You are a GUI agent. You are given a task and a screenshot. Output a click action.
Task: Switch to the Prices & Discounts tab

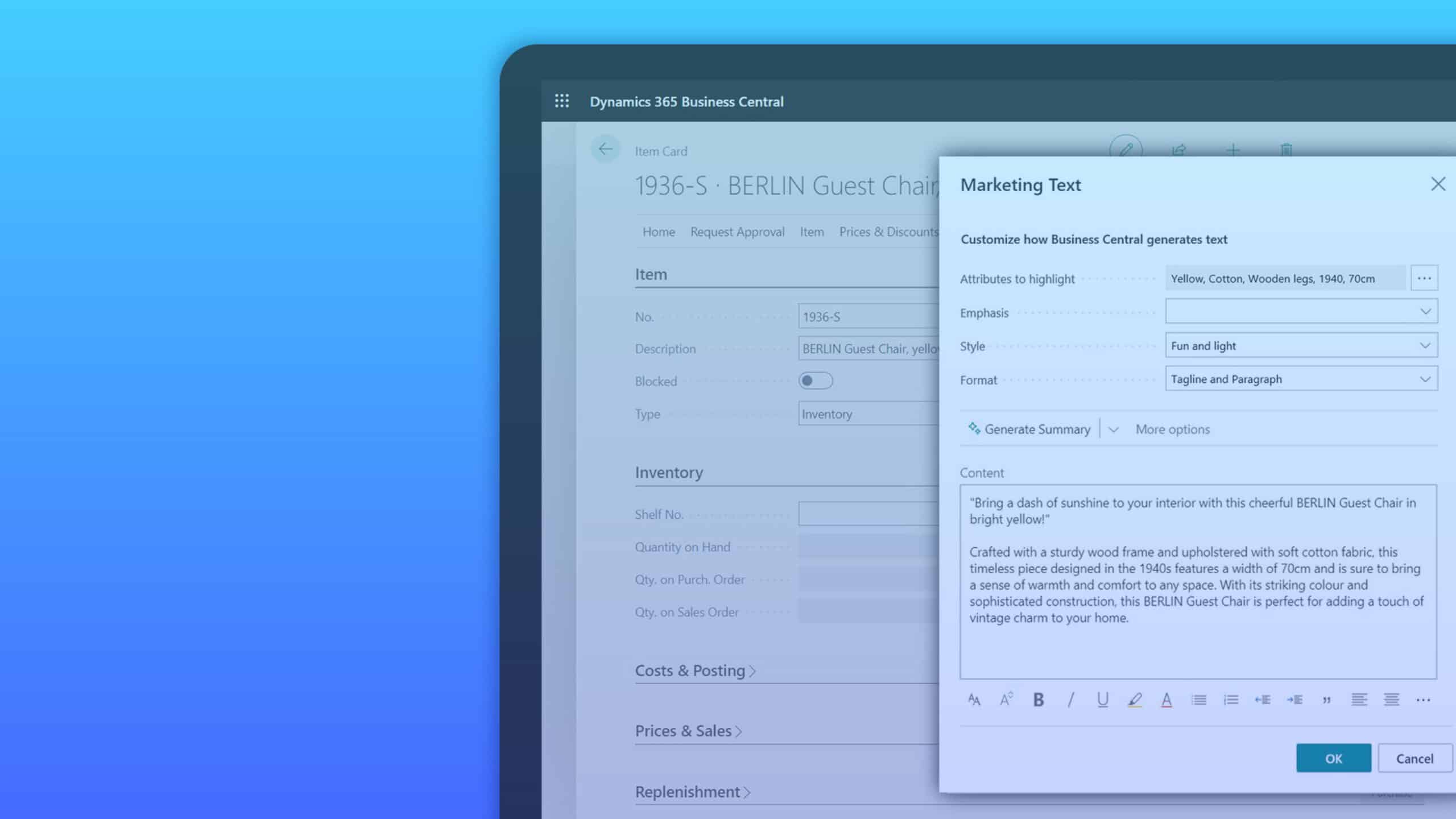889,231
